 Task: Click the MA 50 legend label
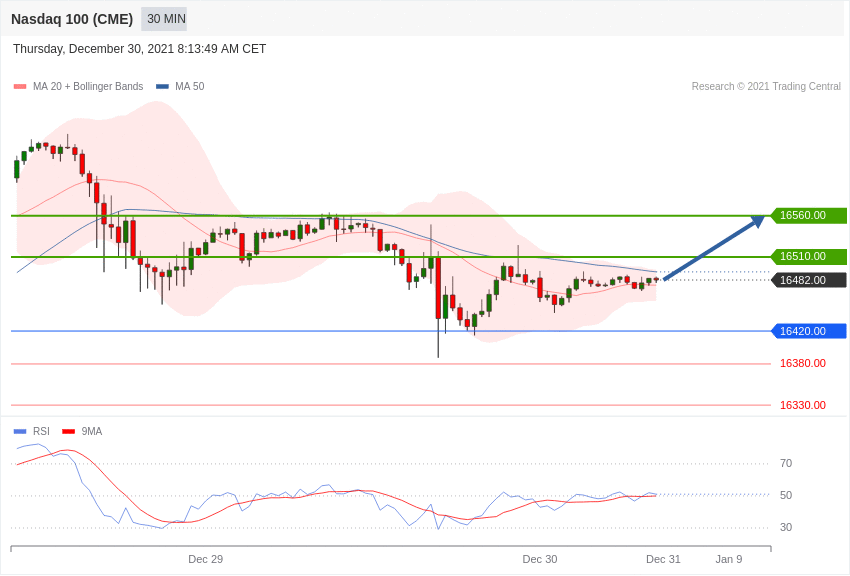coord(190,86)
